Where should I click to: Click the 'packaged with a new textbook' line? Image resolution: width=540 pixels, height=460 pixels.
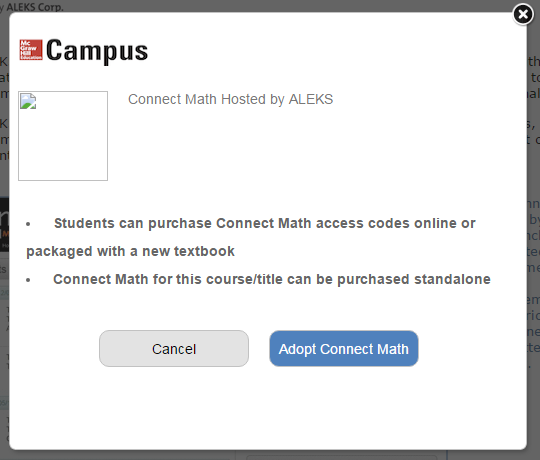click(x=131, y=251)
